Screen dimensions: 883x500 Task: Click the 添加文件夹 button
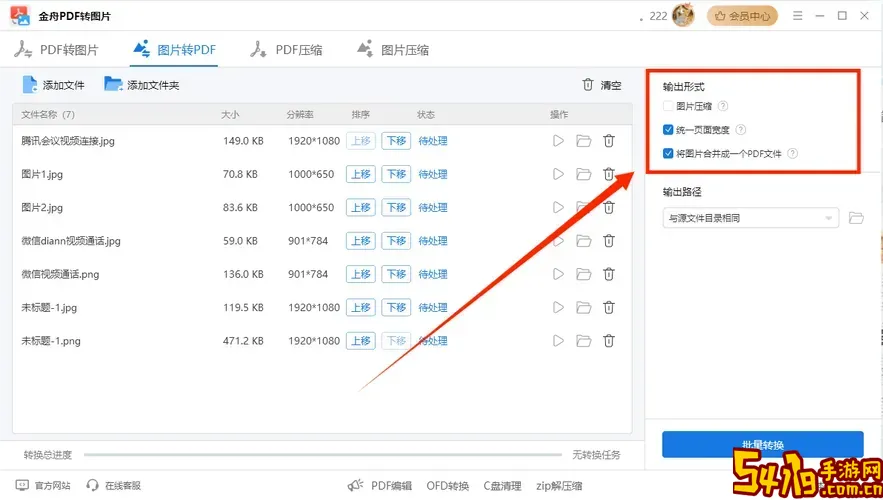142,85
